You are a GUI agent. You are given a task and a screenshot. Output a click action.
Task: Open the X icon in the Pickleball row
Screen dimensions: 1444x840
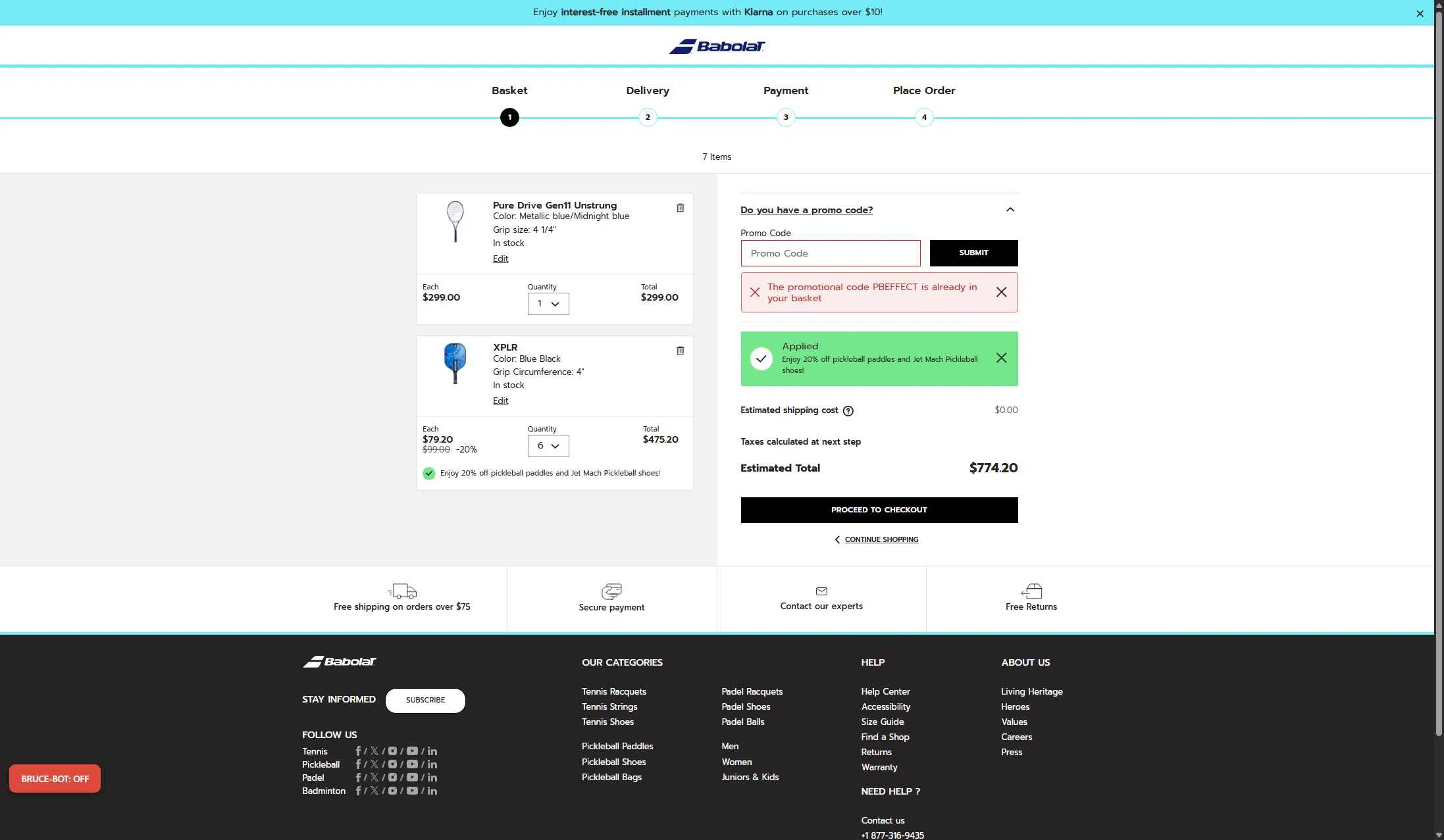pos(374,764)
